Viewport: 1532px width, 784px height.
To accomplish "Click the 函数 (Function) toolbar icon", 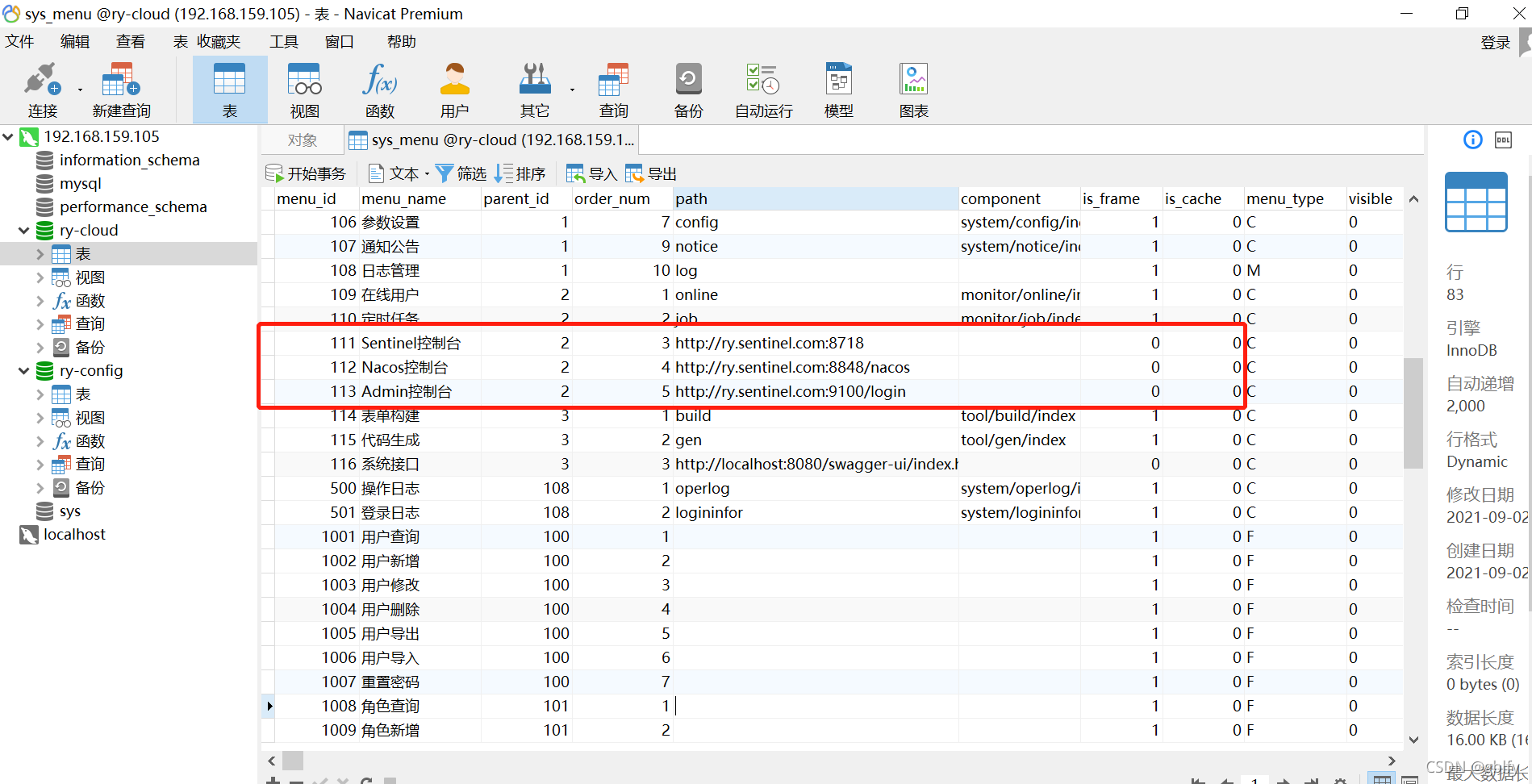I will point(379,90).
